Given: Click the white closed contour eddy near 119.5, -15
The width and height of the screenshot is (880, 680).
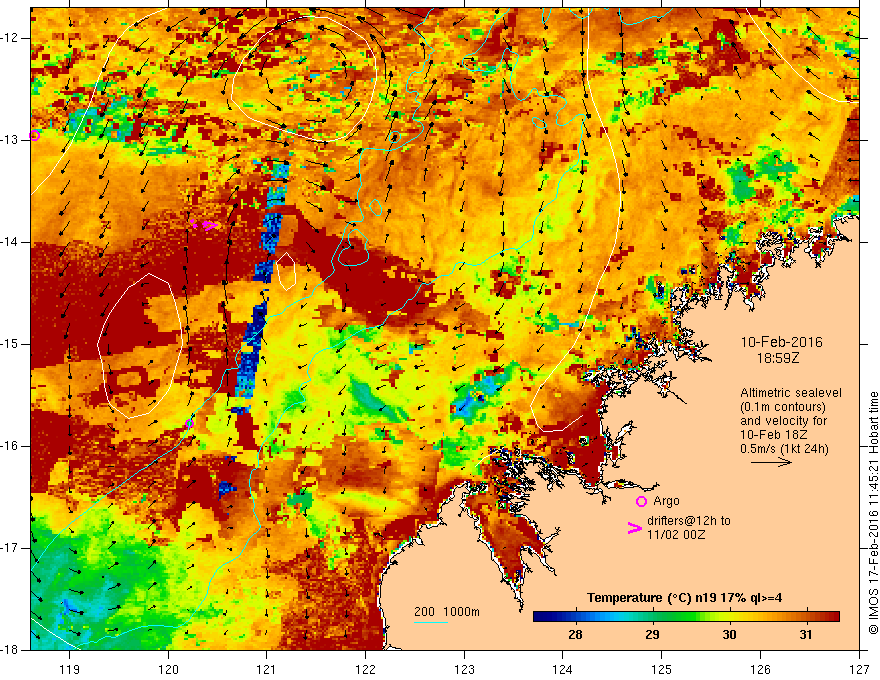Looking at the screenshot, I should [140, 346].
